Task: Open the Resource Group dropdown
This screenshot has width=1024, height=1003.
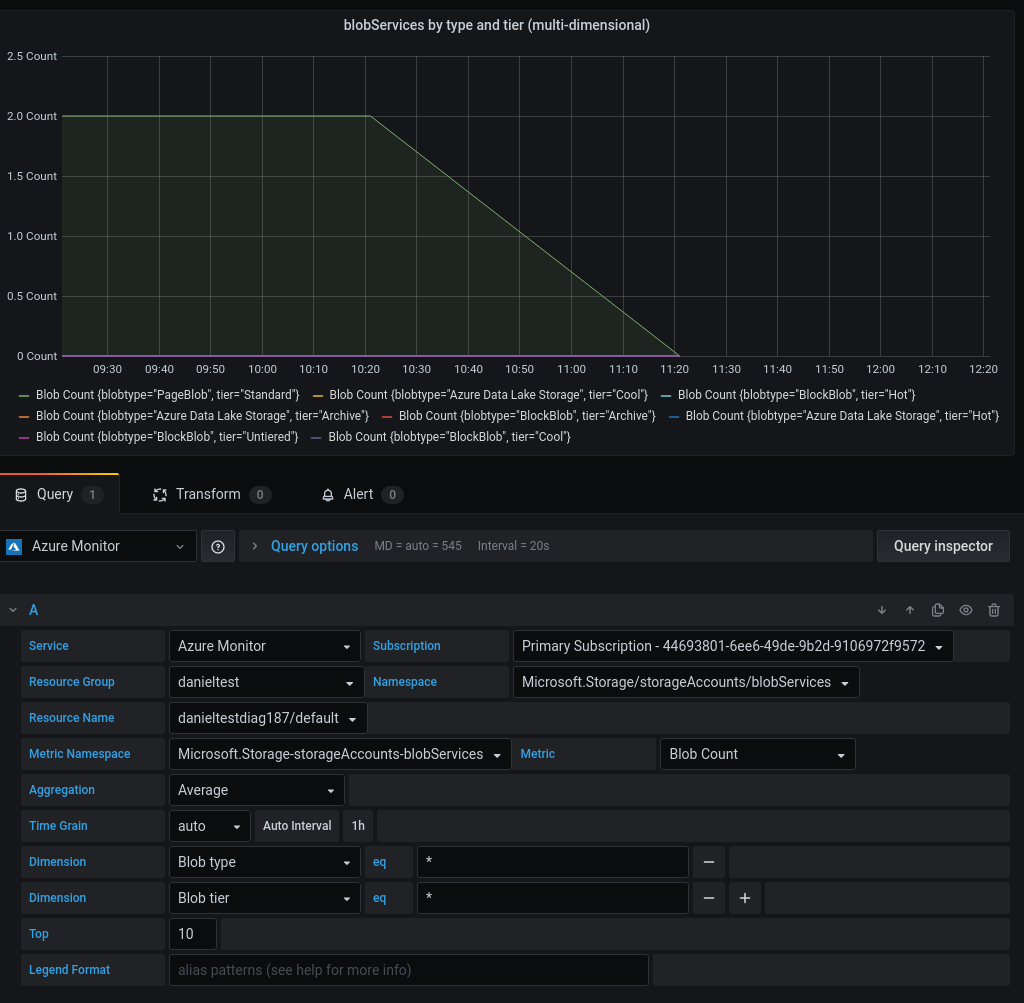Action: pos(266,682)
